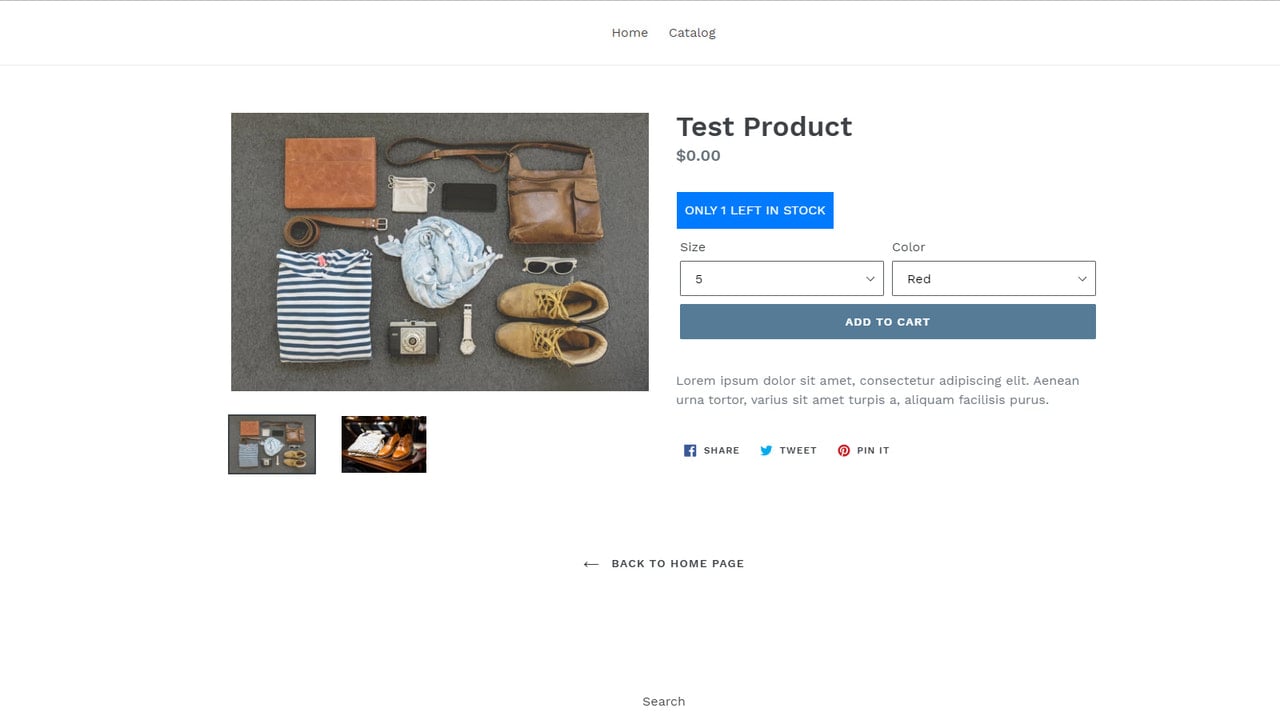Click Only 1 Left in Stock badge
This screenshot has width=1280, height=720.
coord(755,210)
